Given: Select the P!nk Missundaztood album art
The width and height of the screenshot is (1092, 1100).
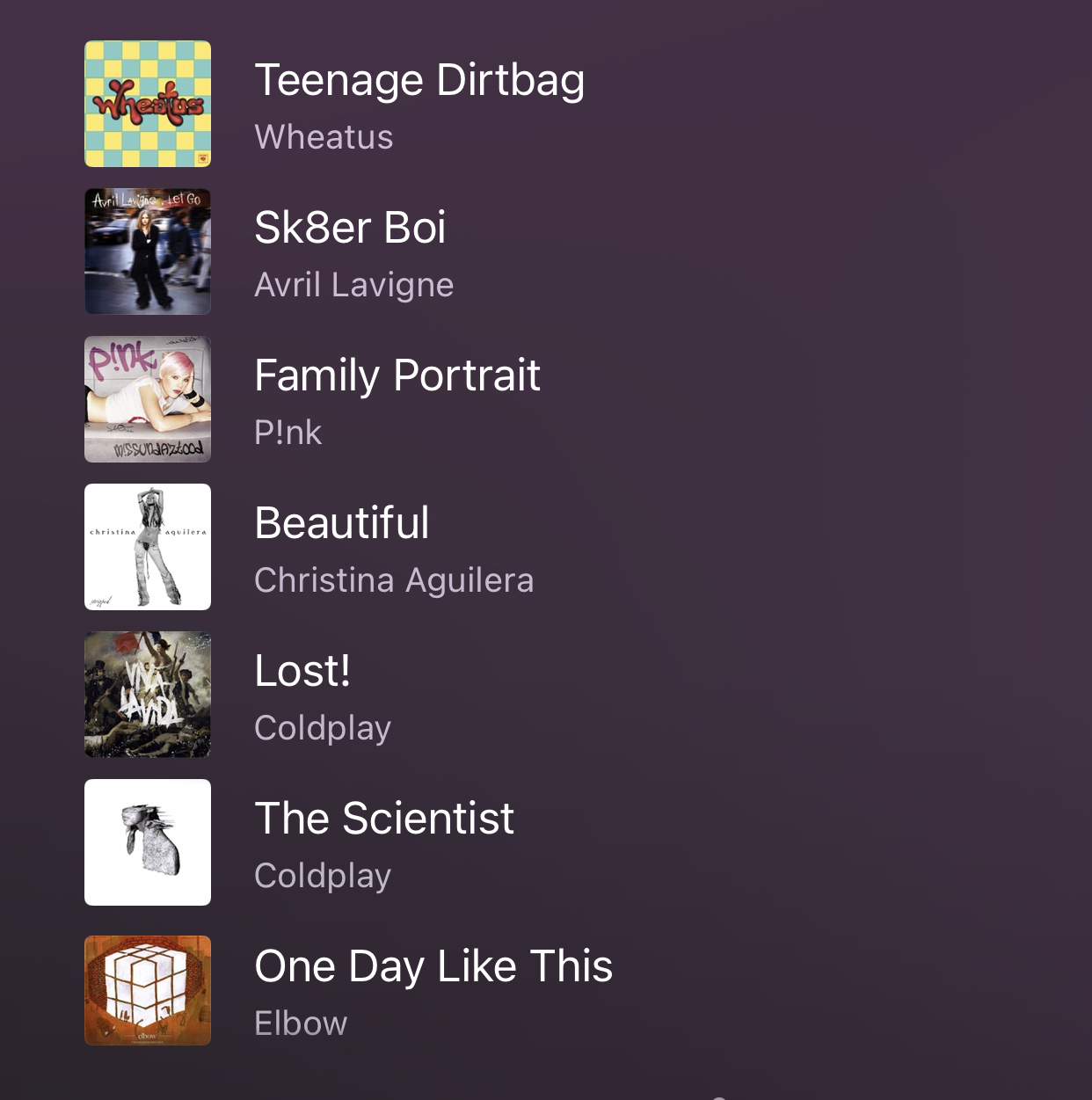Looking at the screenshot, I should (148, 399).
